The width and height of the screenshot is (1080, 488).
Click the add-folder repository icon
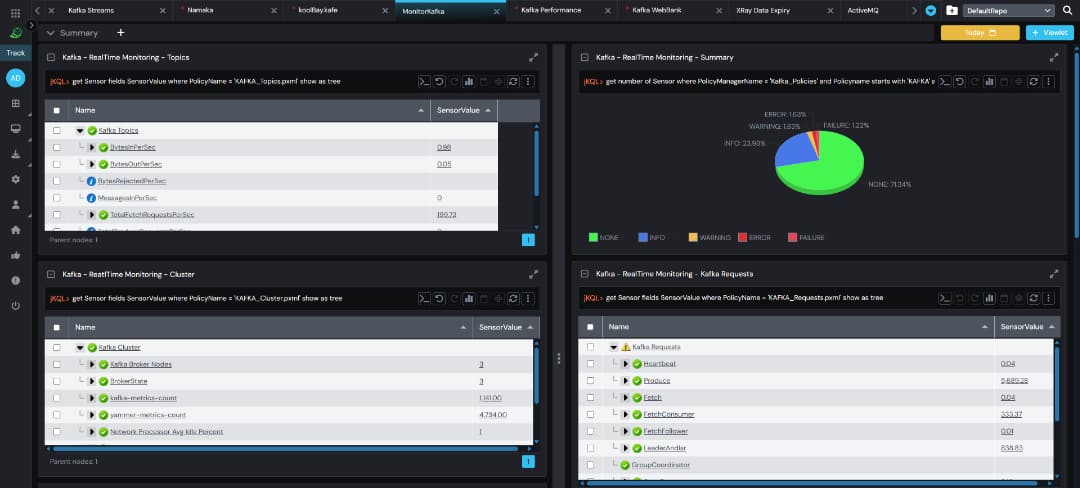[951, 10]
